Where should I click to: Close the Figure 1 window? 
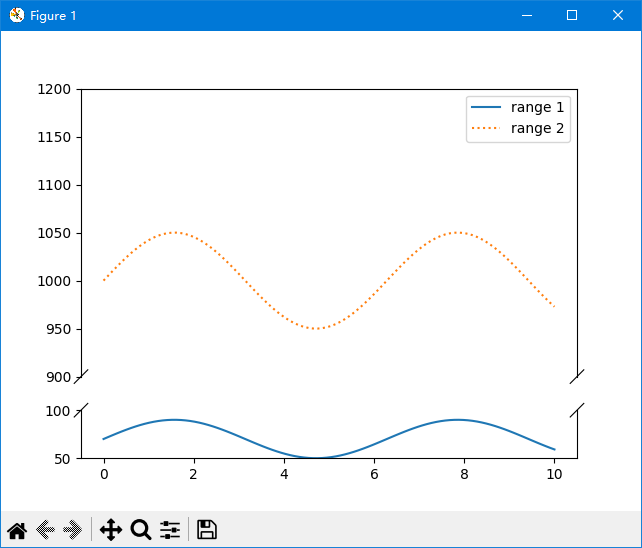point(618,16)
